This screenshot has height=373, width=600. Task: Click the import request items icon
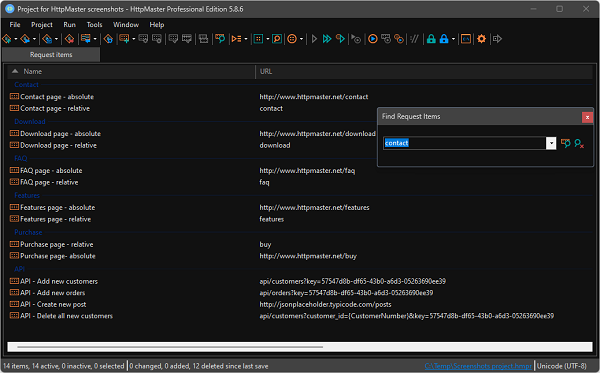86,39
